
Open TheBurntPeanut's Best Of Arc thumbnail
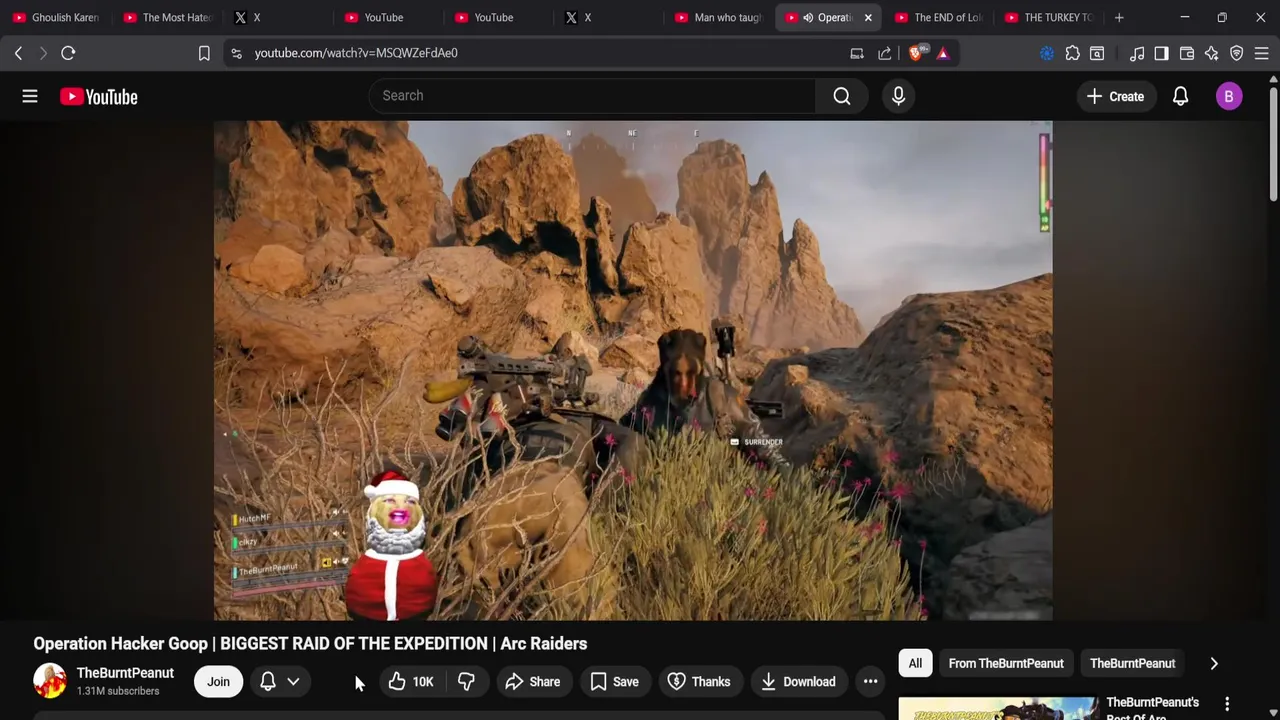(998, 709)
